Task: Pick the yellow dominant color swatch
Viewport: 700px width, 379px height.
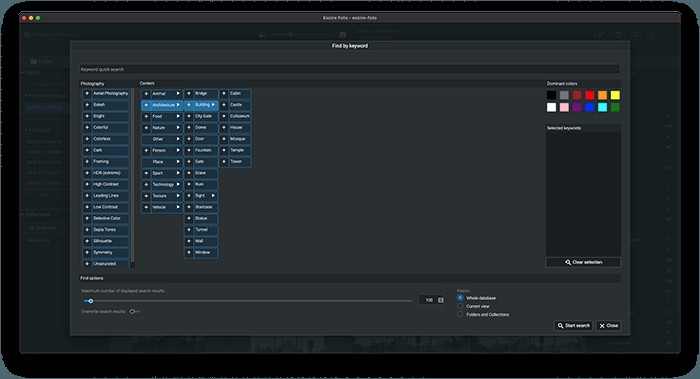Action: pyautogui.click(x=615, y=95)
